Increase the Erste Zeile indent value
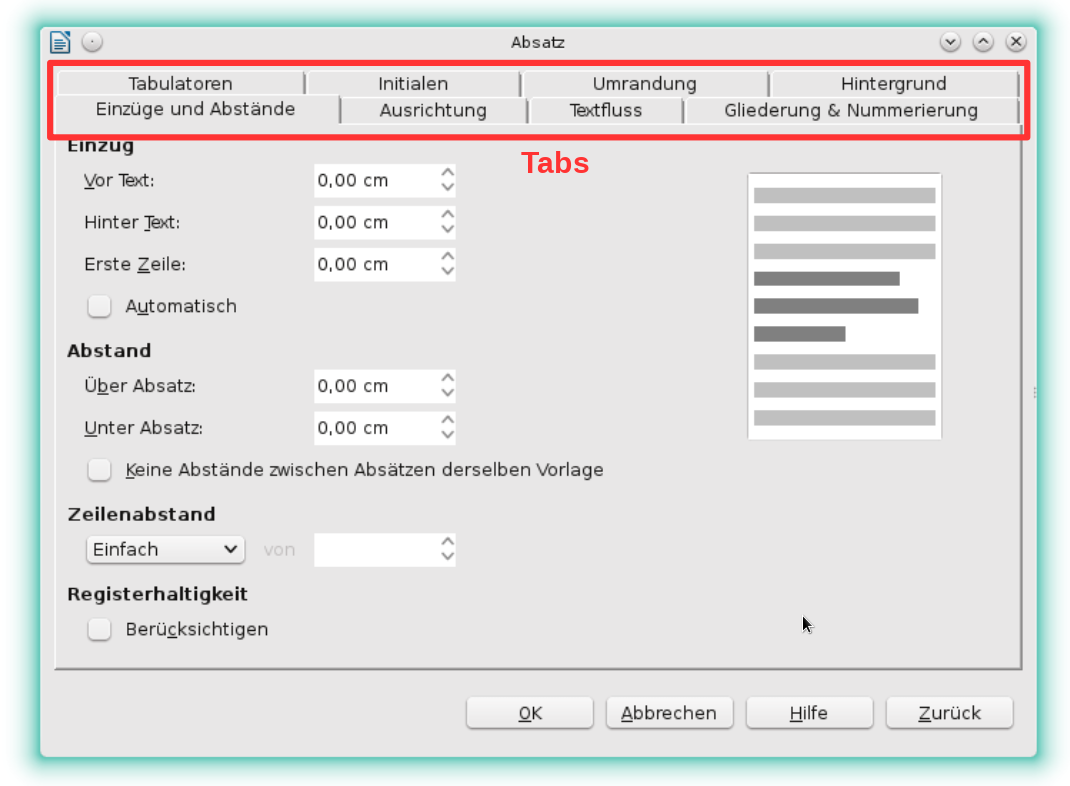Image resolution: width=1070 pixels, height=786 pixels. (447, 257)
